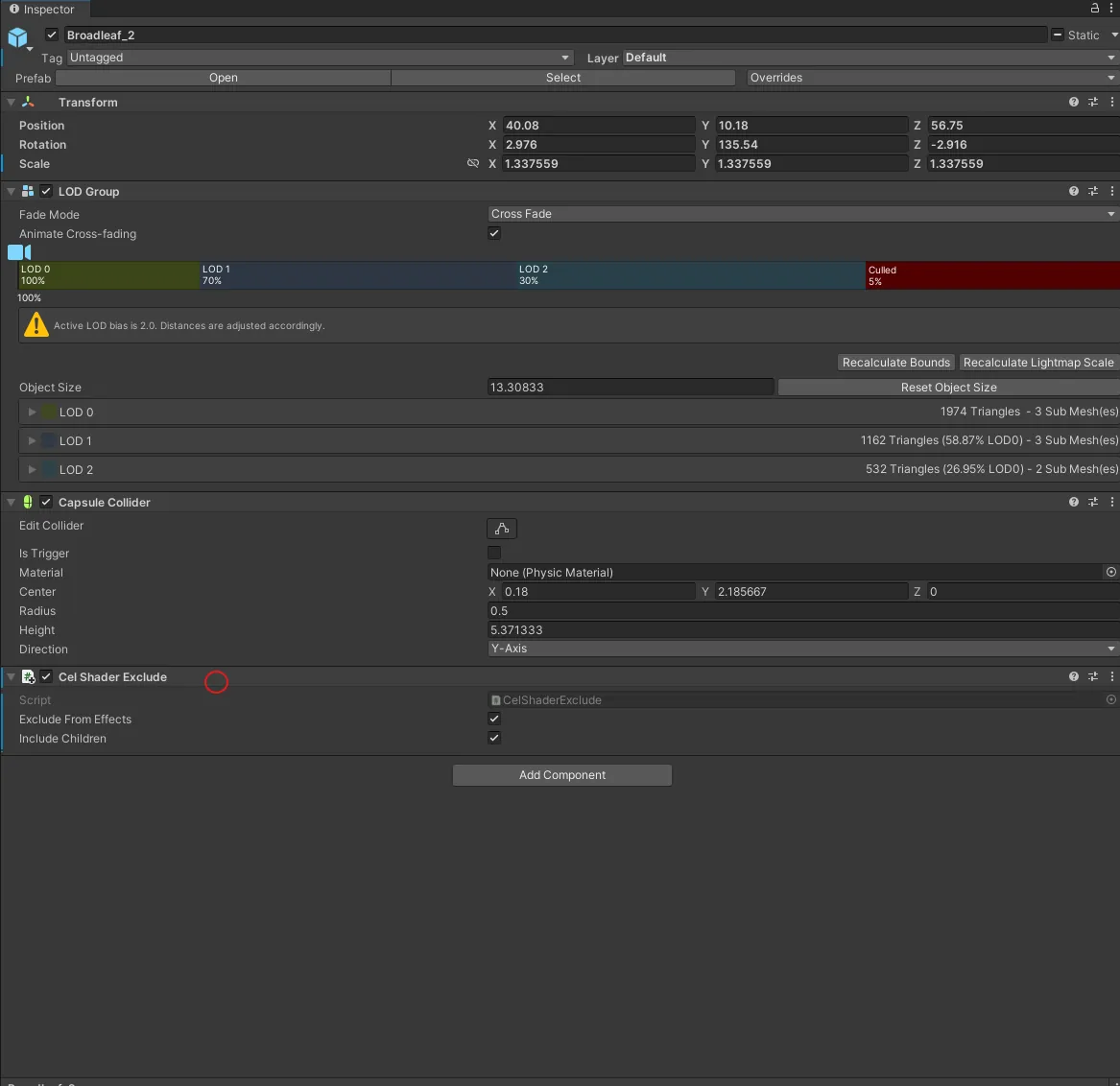This screenshot has width=1120, height=1086.
Task: Expand the LOD 2 renderers foldout
Action: pyautogui.click(x=32, y=469)
